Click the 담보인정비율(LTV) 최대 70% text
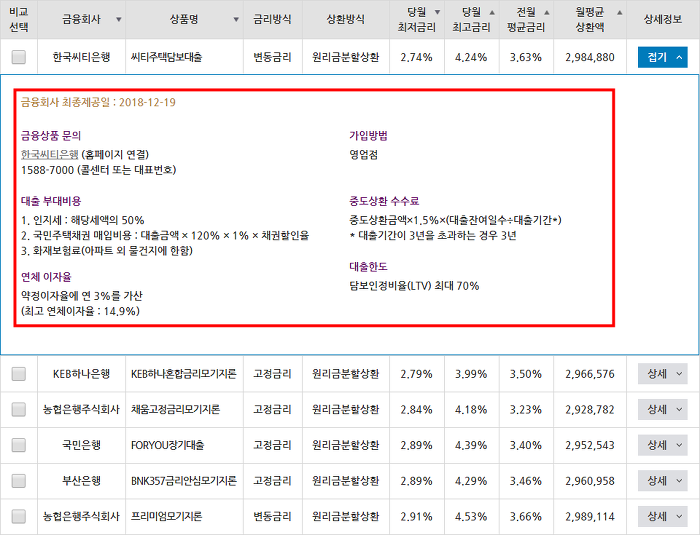Screen dimensions: 700x535 (x=414, y=286)
